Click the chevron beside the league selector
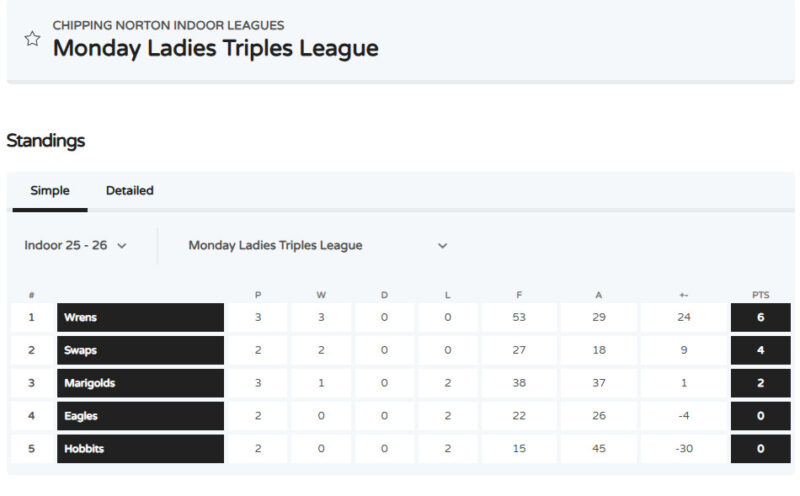The height and width of the screenshot is (496, 800). (x=442, y=246)
